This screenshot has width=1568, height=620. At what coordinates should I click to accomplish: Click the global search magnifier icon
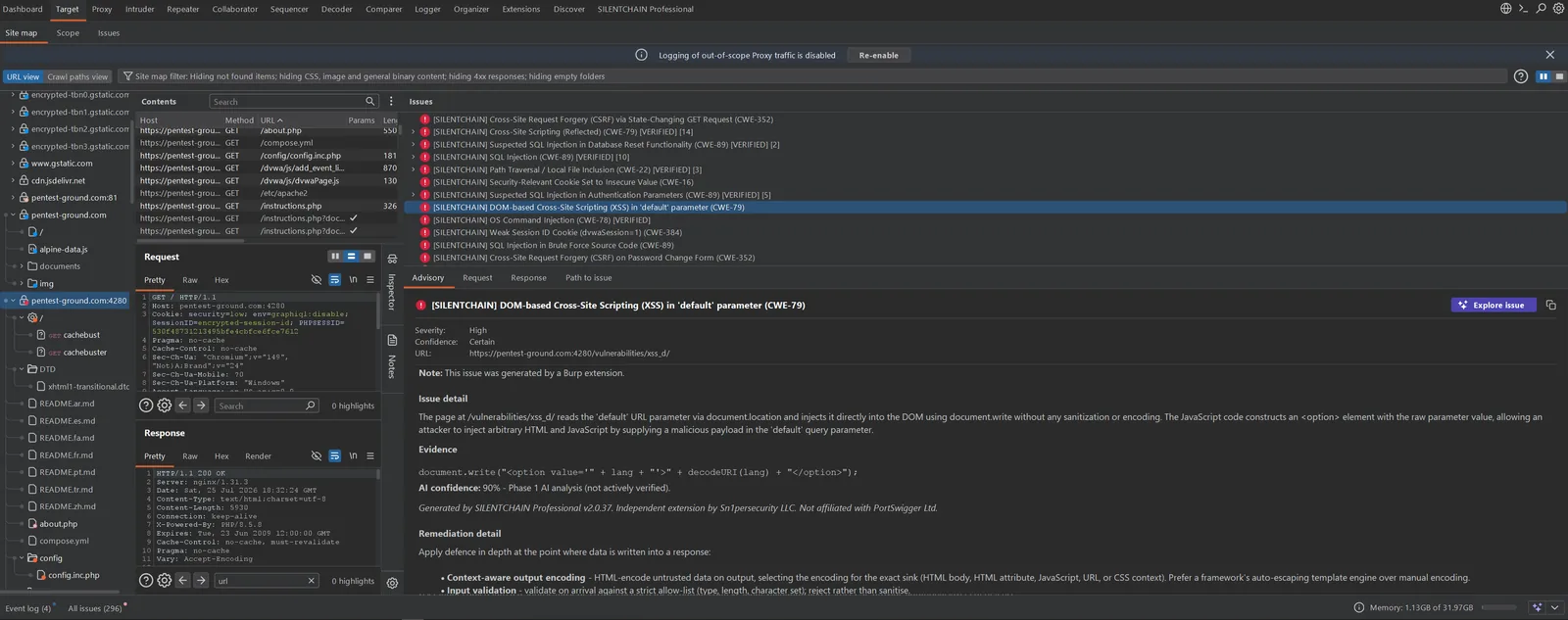pyautogui.click(x=1541, y=9)
